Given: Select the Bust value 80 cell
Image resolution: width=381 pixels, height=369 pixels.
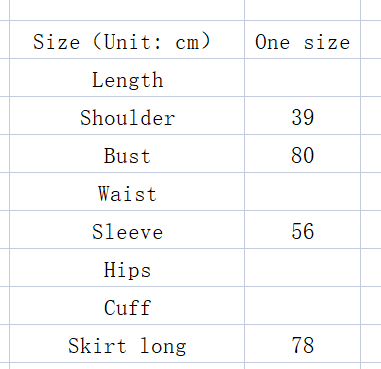Looking at the screenshot, I should click(x=302, y=154).
